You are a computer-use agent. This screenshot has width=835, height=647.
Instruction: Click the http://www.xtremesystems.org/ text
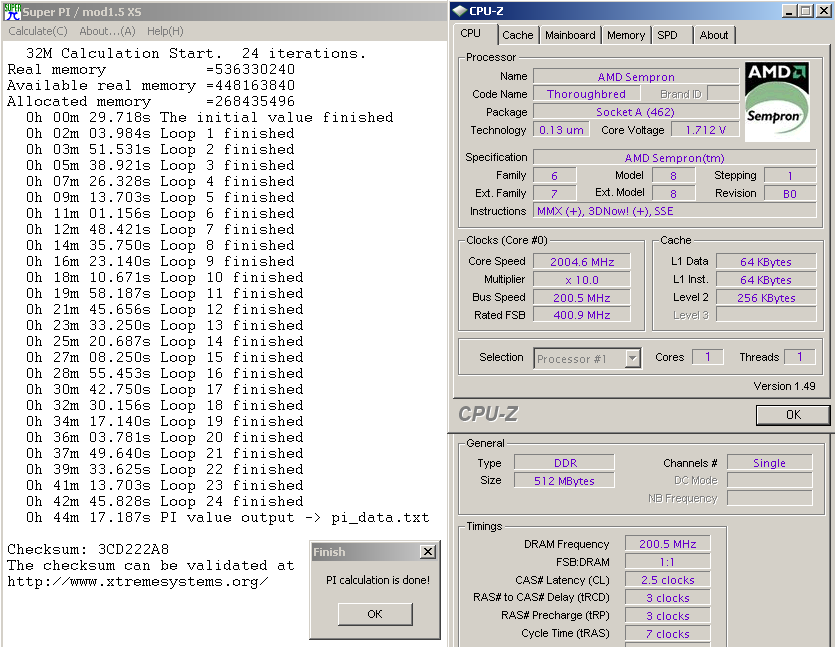[137, 582]
